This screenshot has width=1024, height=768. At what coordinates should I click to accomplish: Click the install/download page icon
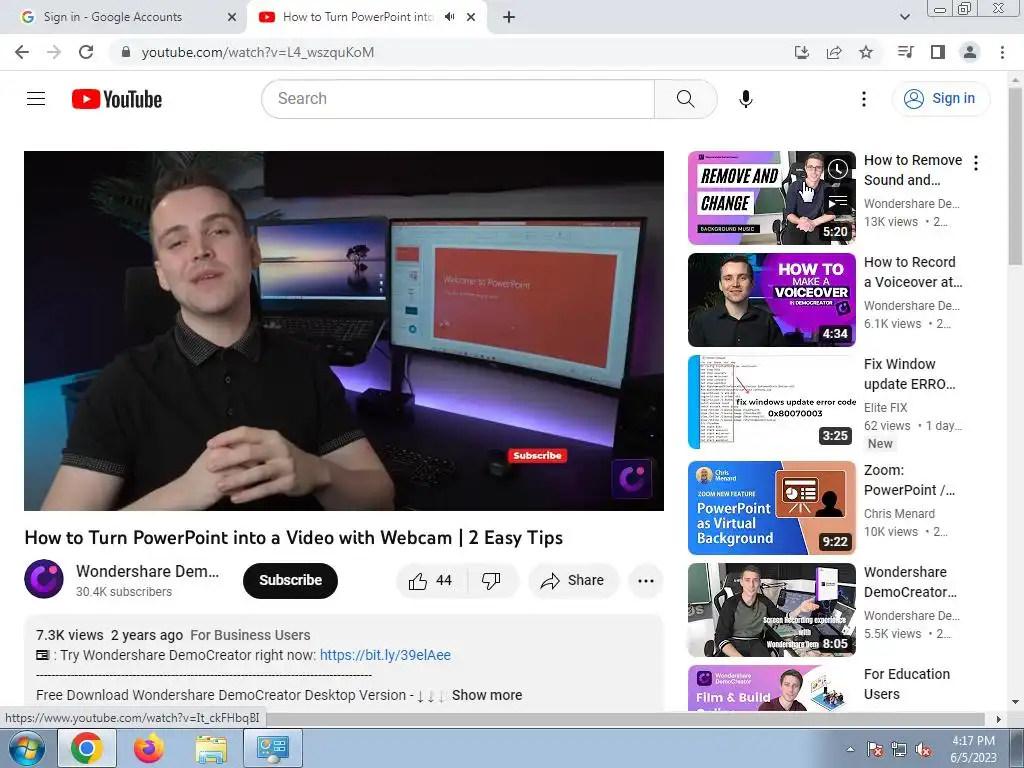tap(801, 52)
